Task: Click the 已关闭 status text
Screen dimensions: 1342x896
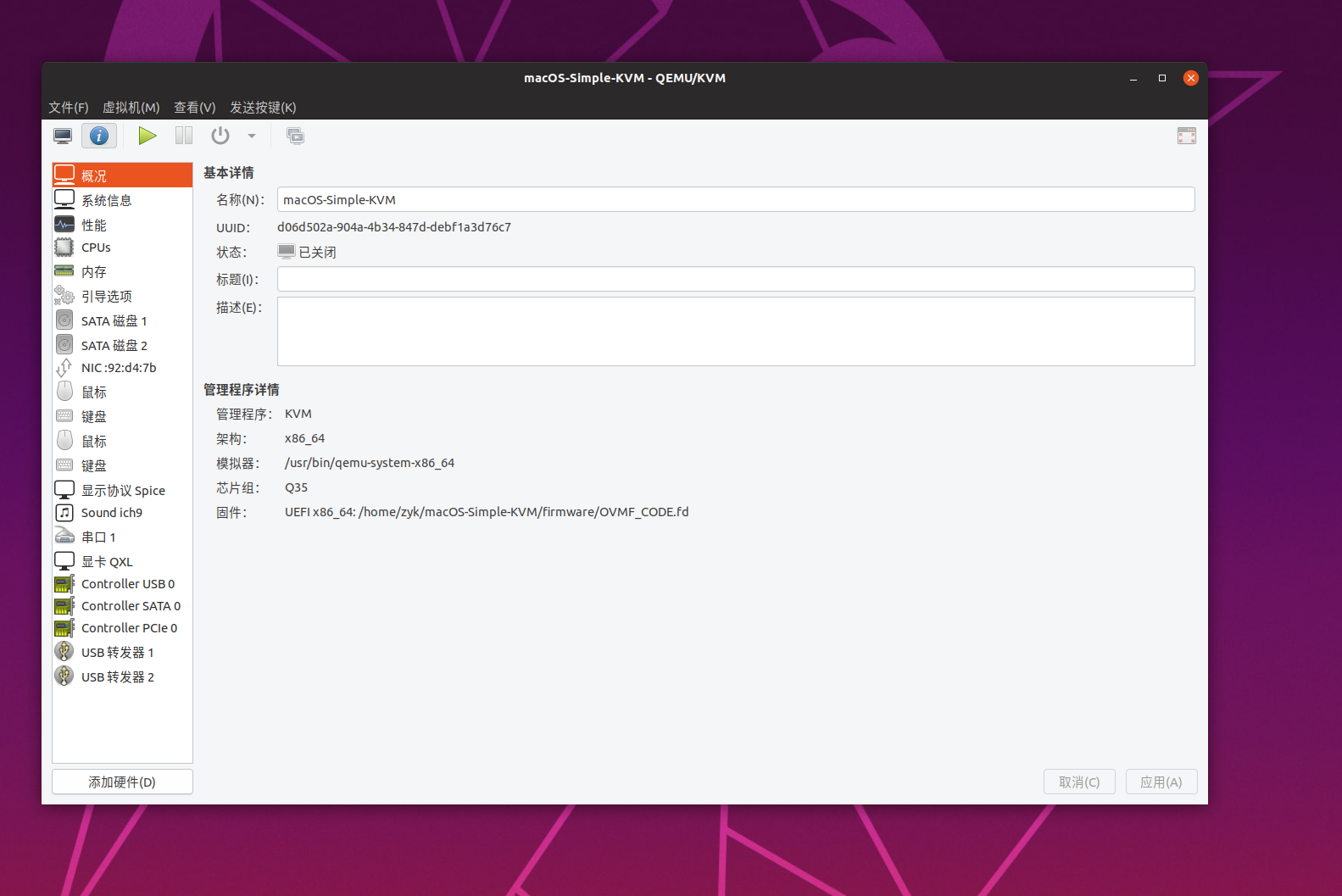Action: (317, 253)
